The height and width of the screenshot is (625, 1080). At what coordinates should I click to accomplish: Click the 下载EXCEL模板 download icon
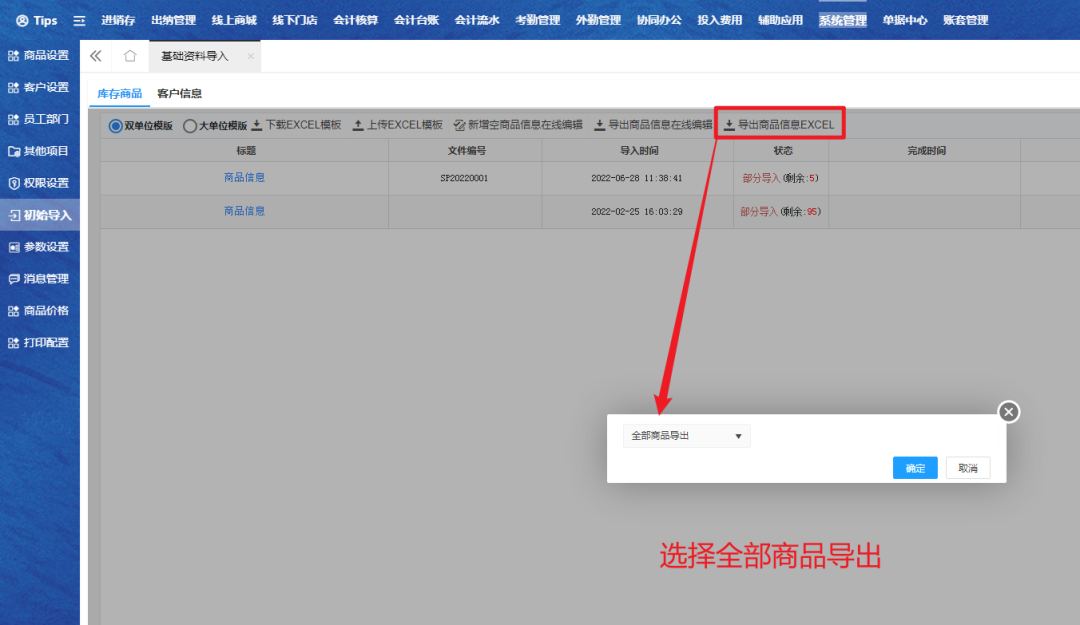[257, 125]
